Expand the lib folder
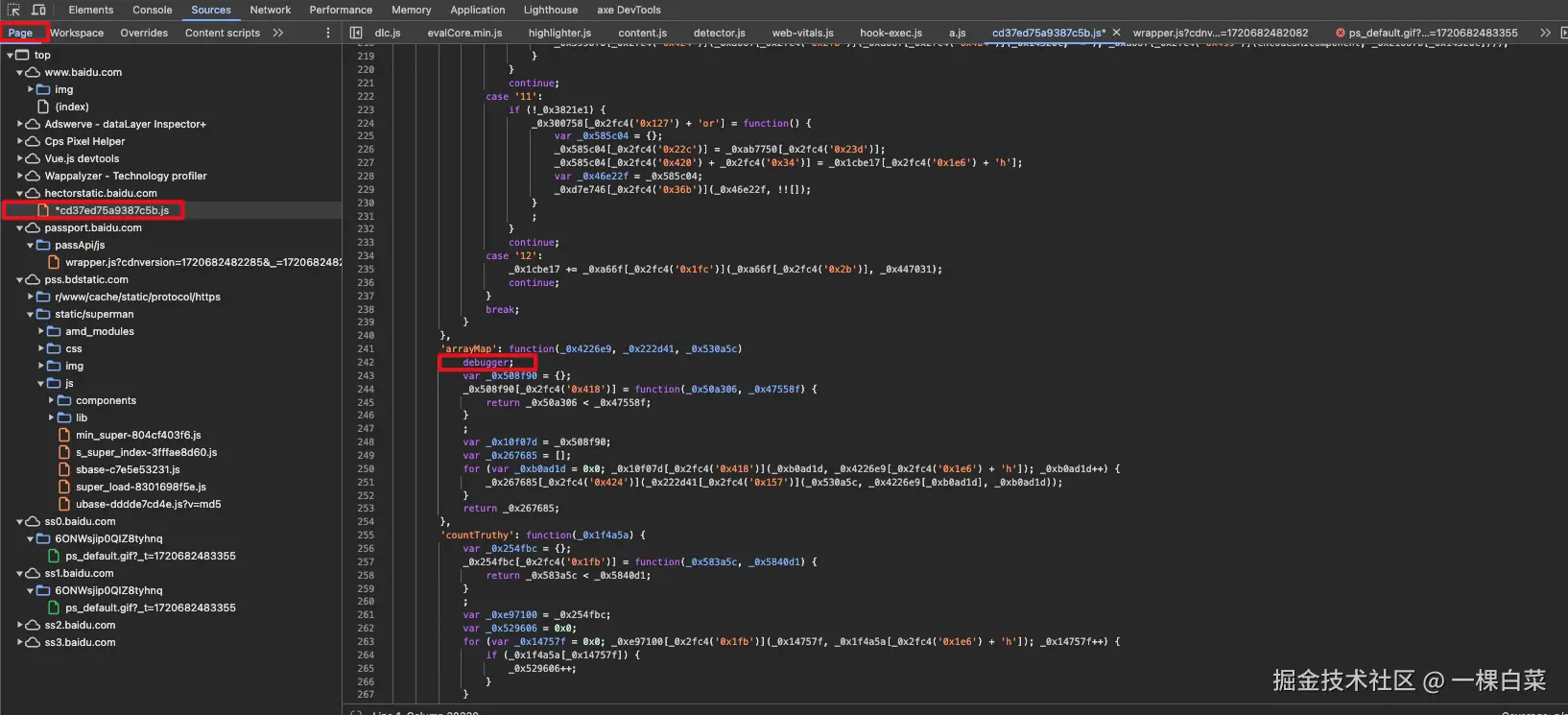Screen dimensions: 1568x715 (52, 417)
